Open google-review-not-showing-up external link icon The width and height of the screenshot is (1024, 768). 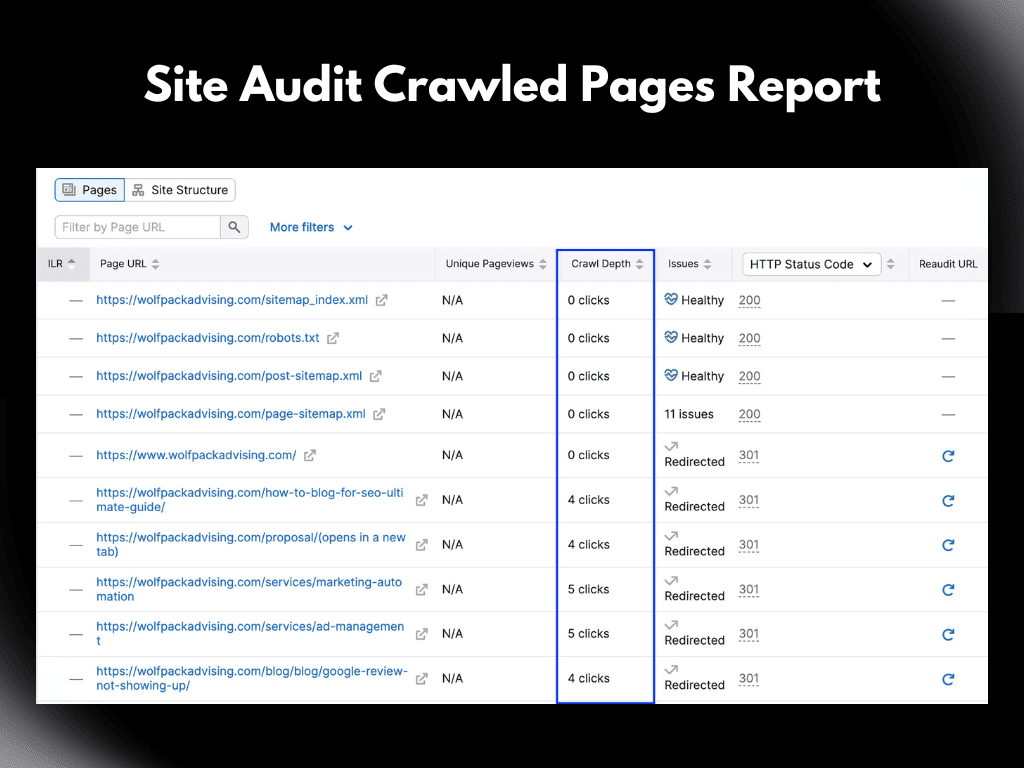(422, 679)
